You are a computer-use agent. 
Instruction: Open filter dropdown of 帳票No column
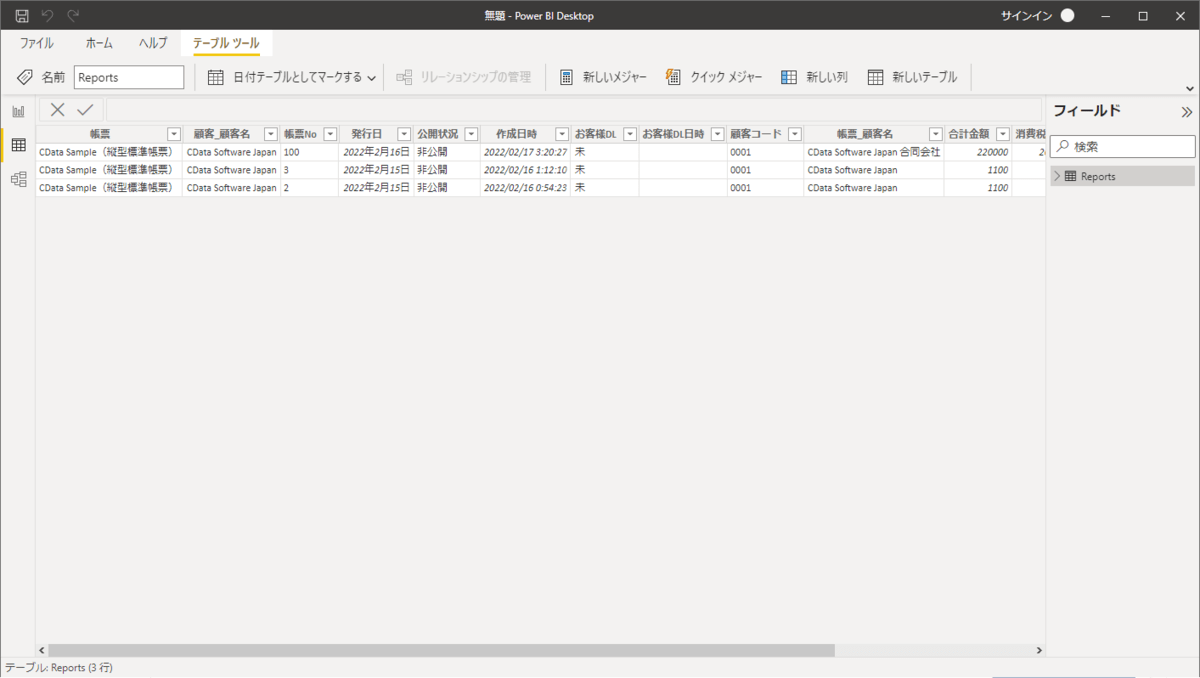330,134
